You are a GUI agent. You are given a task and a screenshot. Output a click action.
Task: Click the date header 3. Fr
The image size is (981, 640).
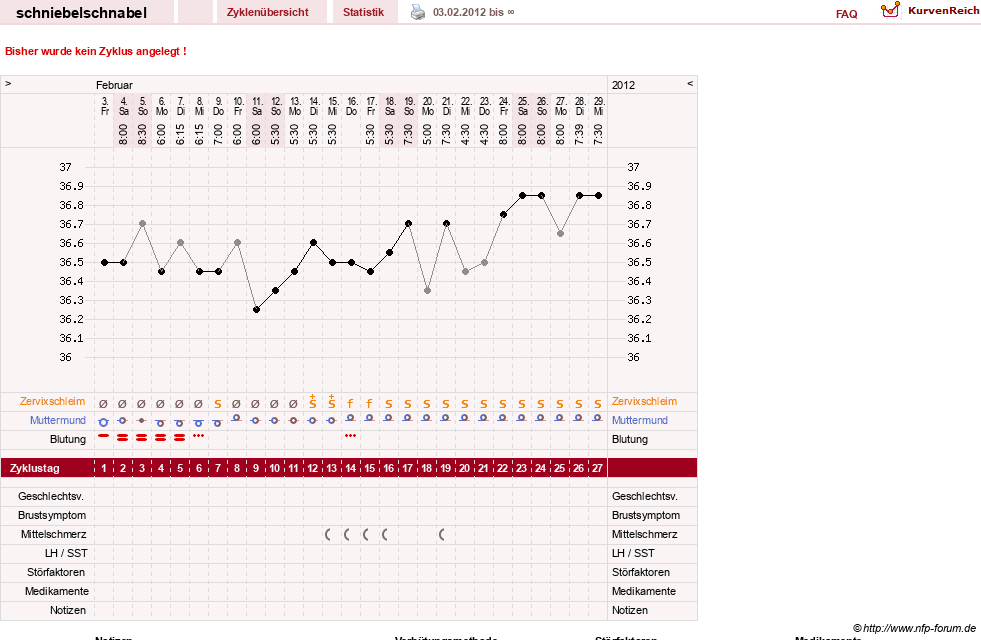coord(104,106)
